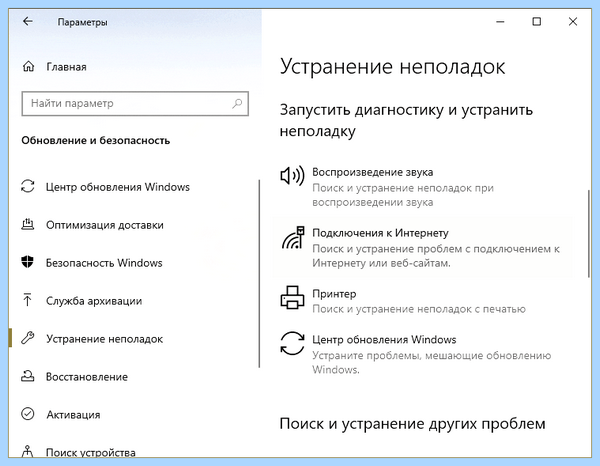600x466 pixels.
Task: Click the printer icon
Action: pos(292,297)
